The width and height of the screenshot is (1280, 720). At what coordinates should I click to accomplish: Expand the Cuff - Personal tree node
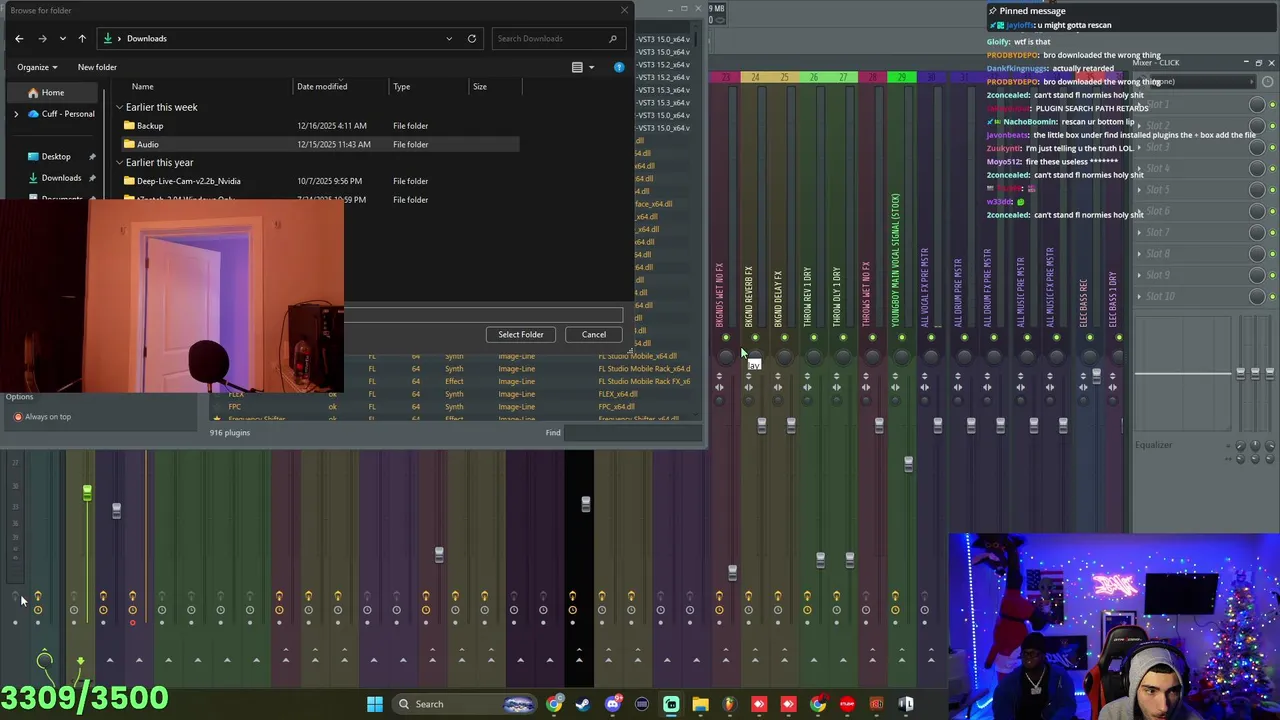click(x=15, y=114)
